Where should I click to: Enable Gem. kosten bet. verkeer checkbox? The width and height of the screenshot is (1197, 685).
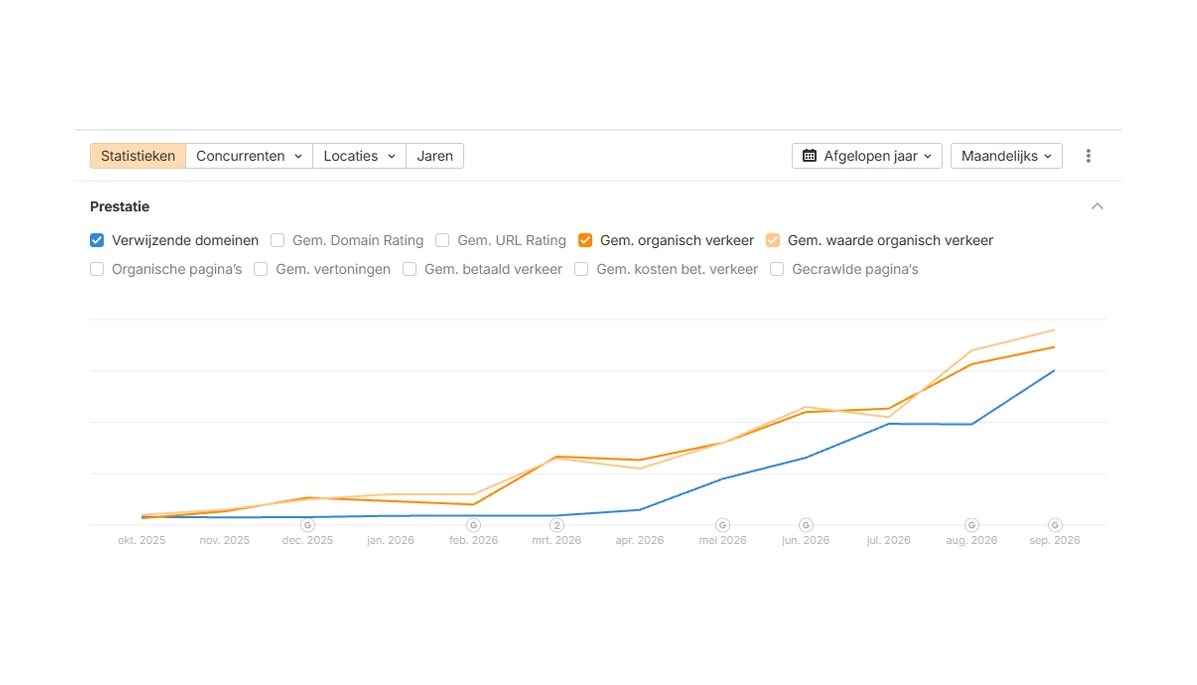582,270
